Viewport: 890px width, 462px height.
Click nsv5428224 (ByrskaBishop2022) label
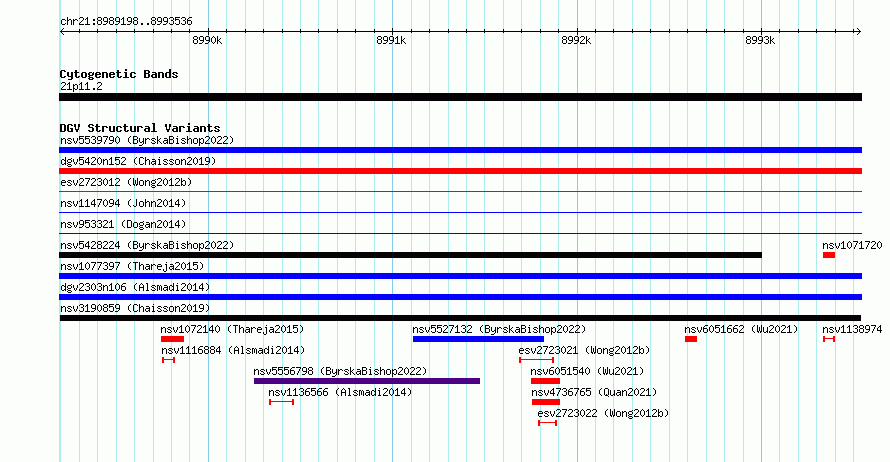coord(147,245)
